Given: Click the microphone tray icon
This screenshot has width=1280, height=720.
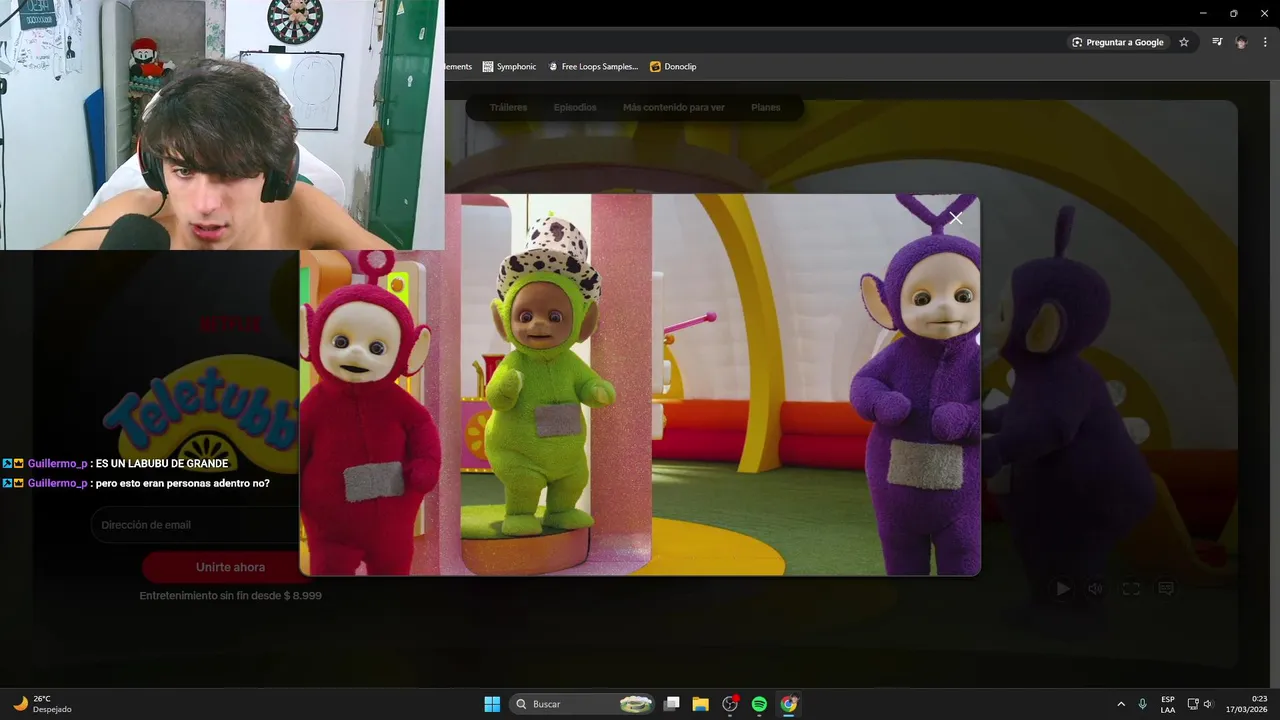Looking at the screenshot, I should click(x=1143, y=704).
